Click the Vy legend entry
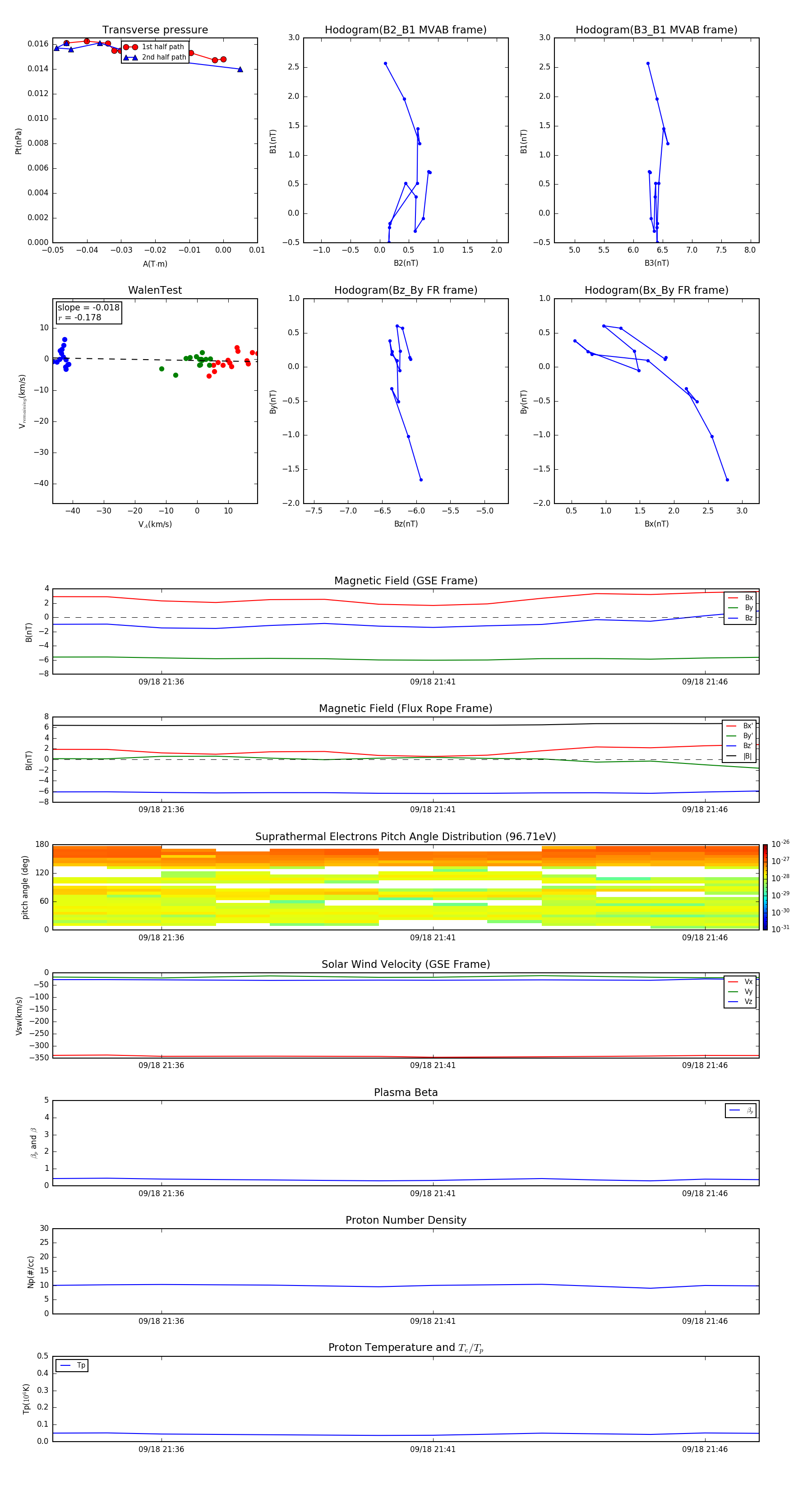The image size is (812, 1489). pyautogui.click(x=740, y=991)
